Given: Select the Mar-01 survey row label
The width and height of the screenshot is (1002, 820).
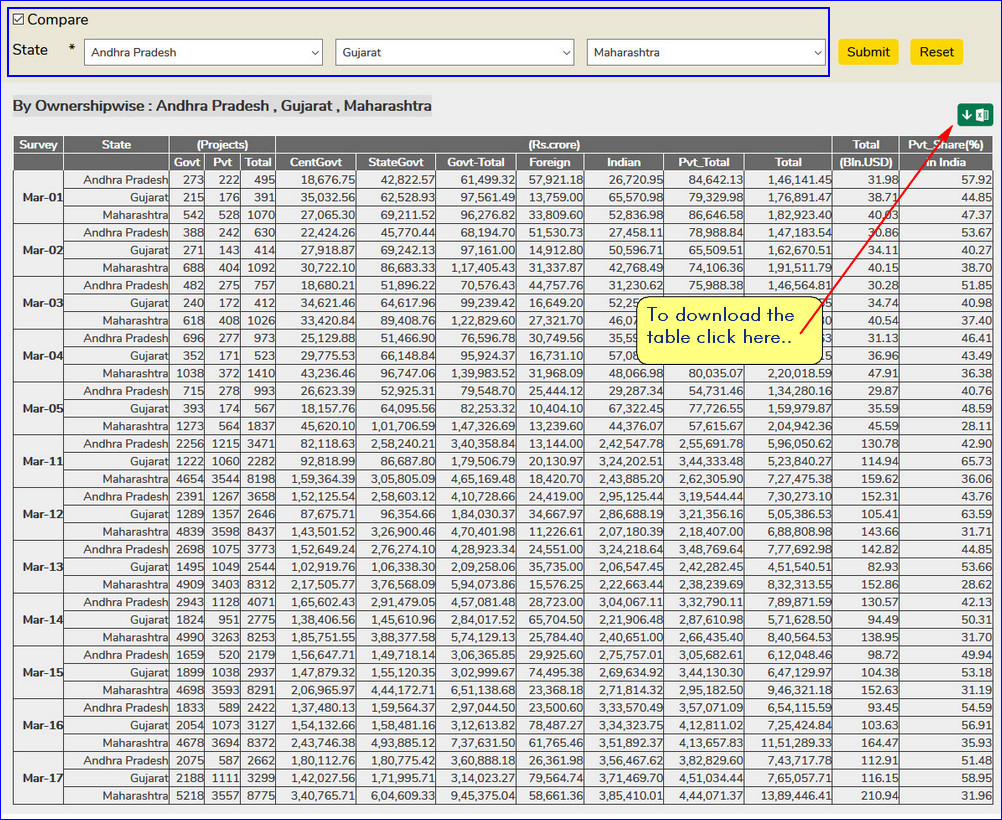Looking at the screenshot, I should pos(42,197).
